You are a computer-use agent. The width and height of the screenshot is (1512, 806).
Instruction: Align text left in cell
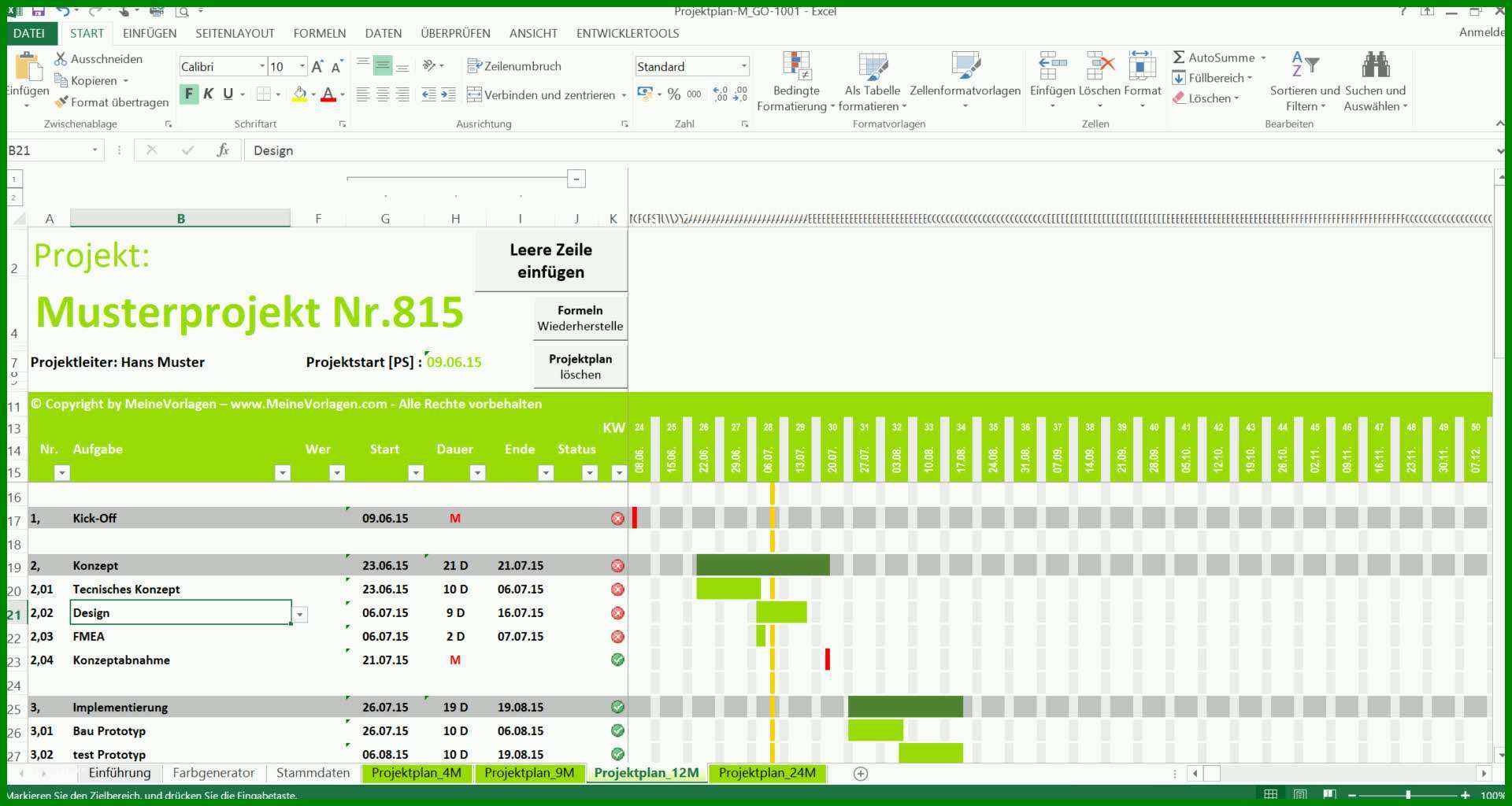363,94
